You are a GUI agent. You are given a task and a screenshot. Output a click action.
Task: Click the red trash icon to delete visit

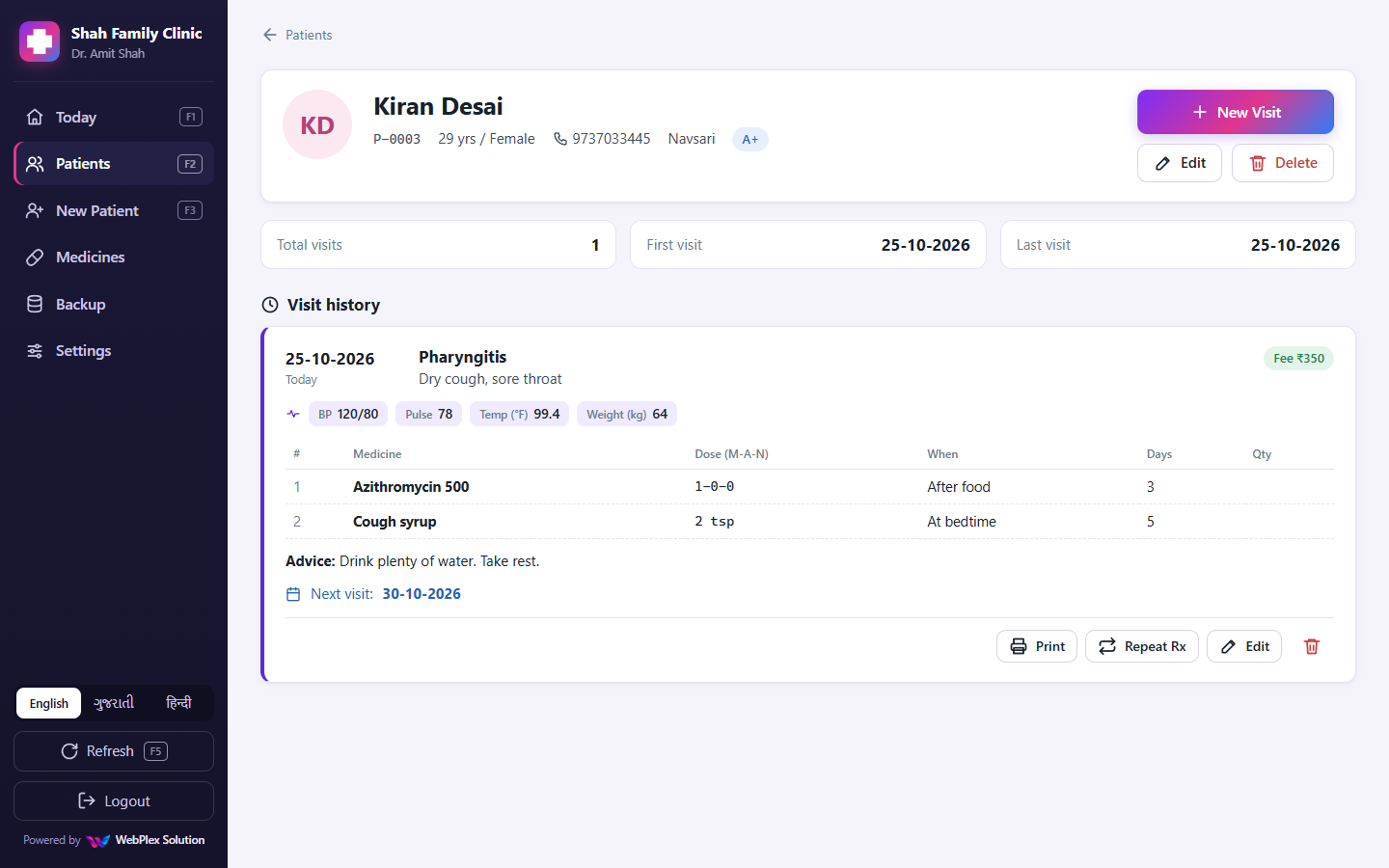coord(1312,646)
